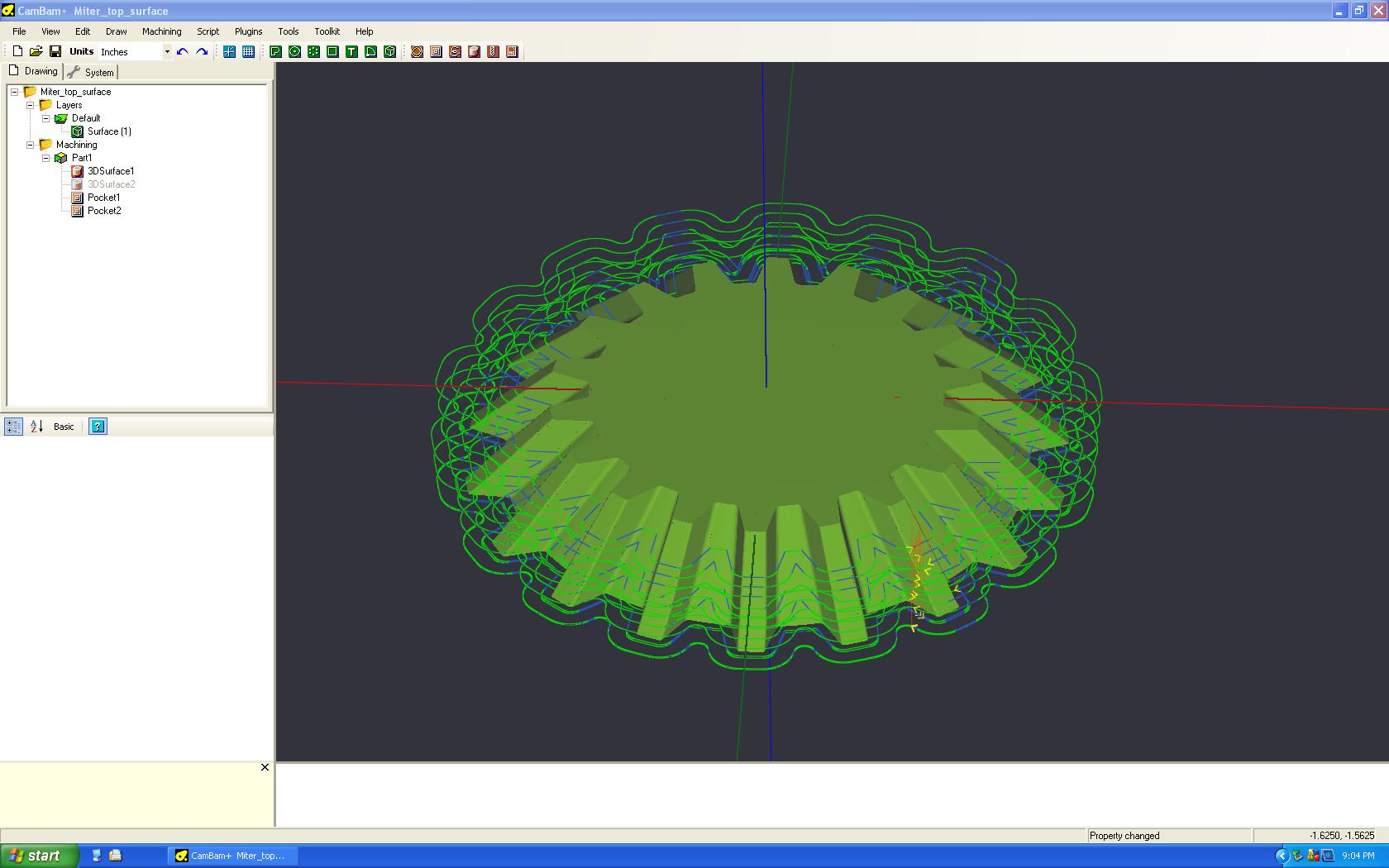The width and height of the screenshot is (1389, 868).
Task: Select the Layers folder in the tree
Action: 69,105
